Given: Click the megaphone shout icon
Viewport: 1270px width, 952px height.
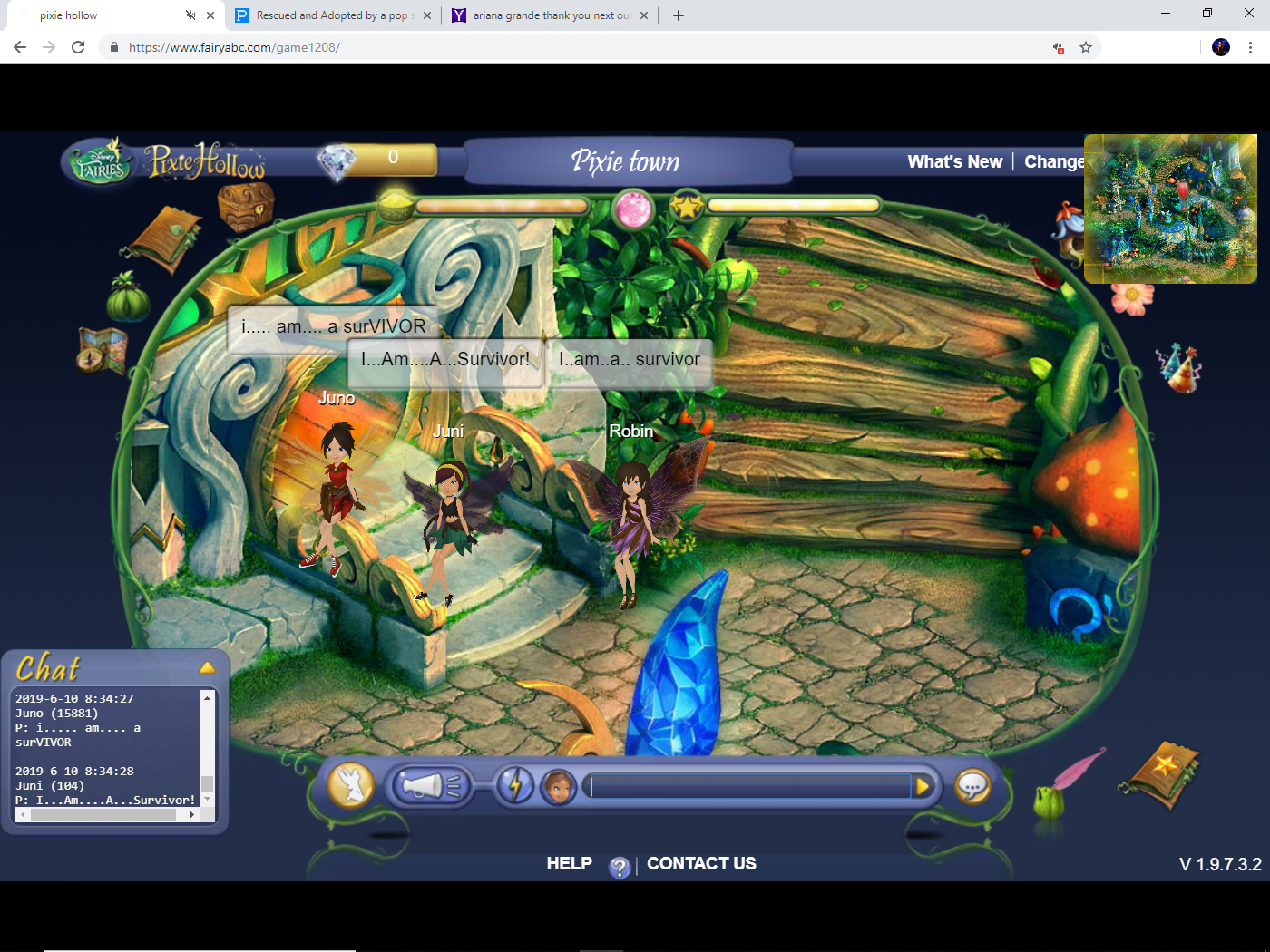Looking at the screenshot, I should 429,785.
